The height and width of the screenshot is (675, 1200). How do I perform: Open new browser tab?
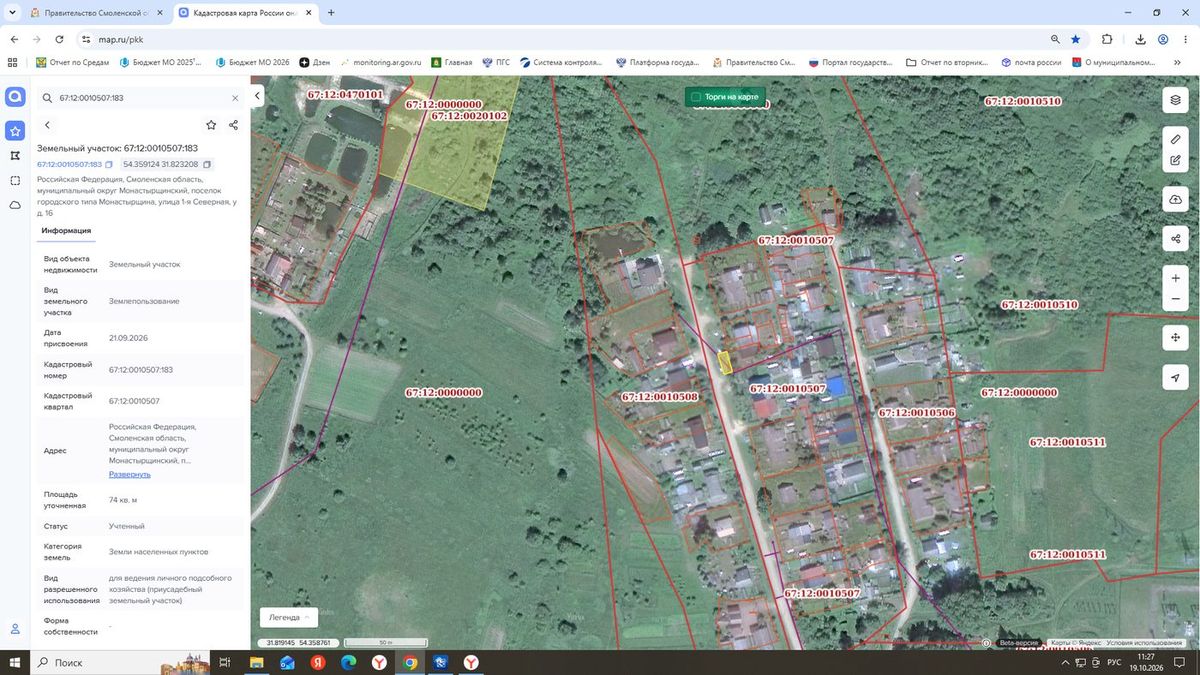pos(331,13)
